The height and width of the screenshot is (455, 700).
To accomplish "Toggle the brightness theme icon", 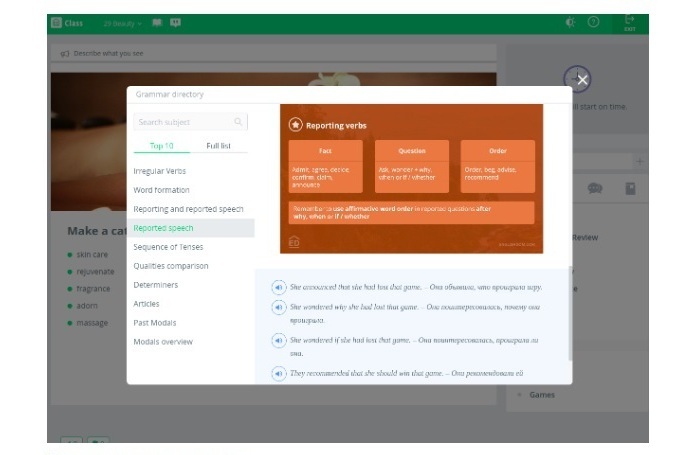I will (570, 22).
